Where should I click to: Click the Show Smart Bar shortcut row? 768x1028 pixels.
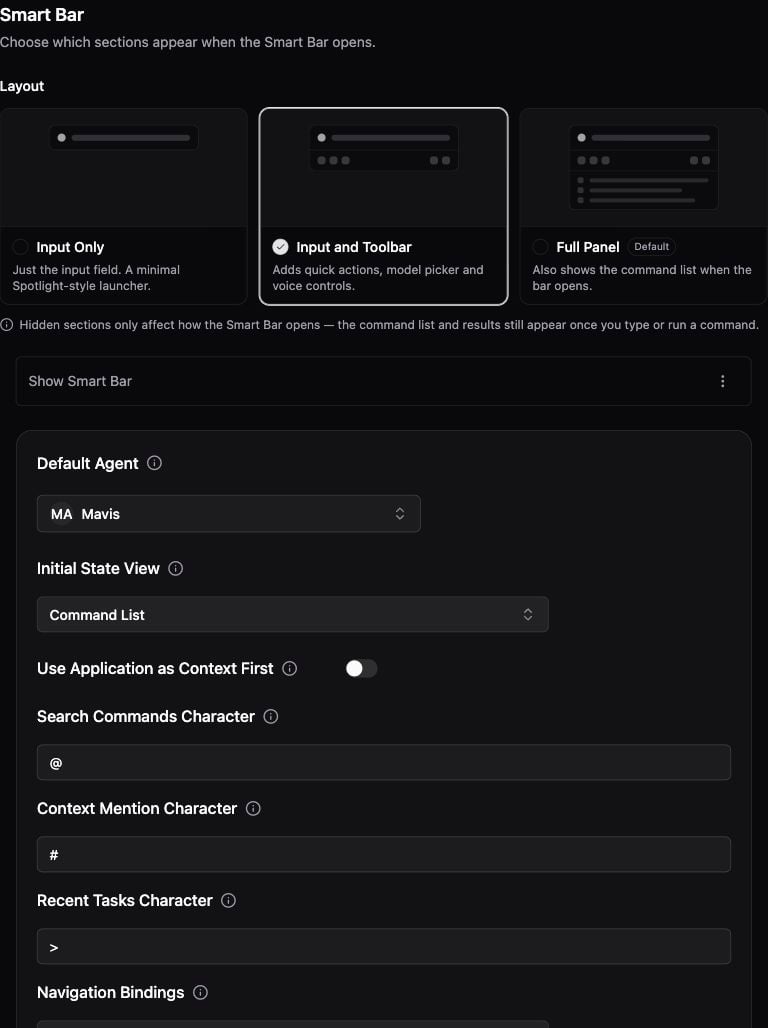pos(383,381)
